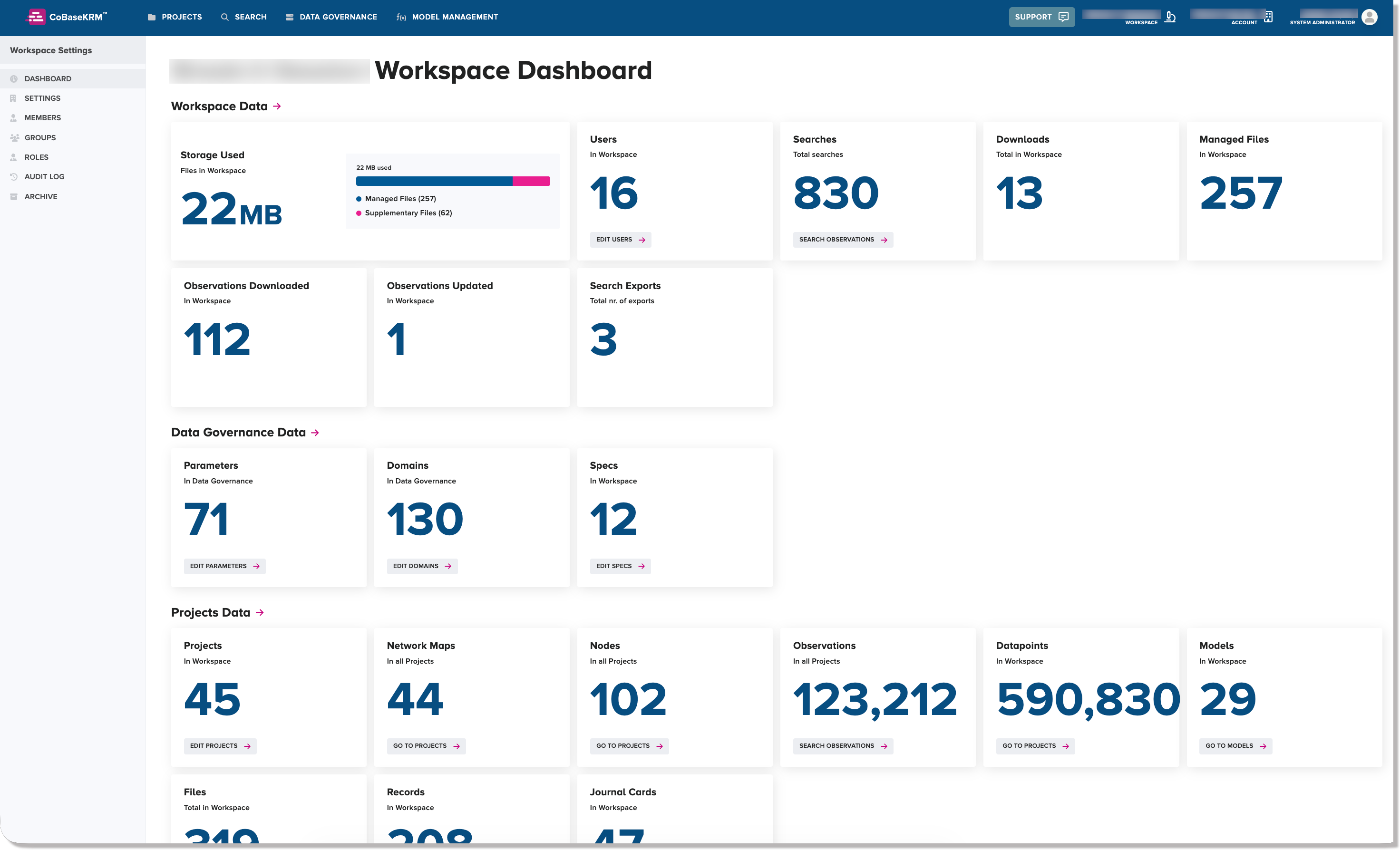Click Go To Projects under Network Maps
The height and width of the screenshot is (850, 1400).
(426, 746)
